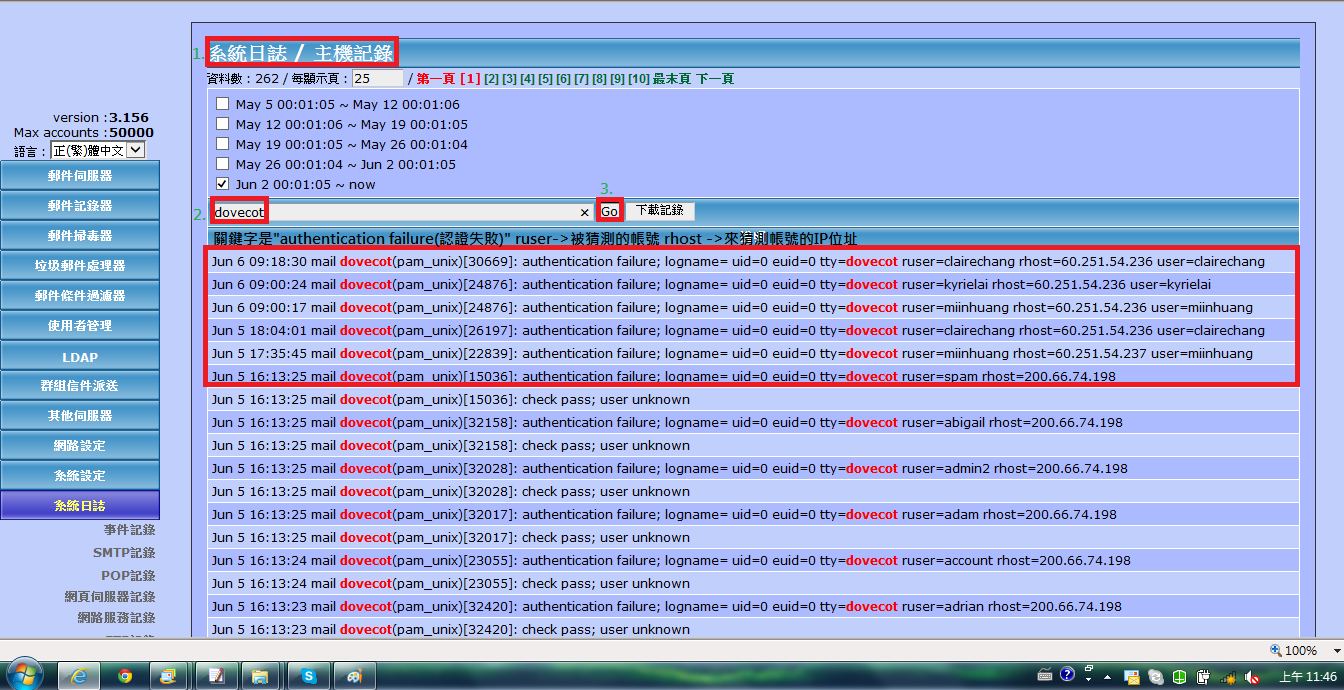
Task: Click the 下載記錄 download button
Action: 660,210
